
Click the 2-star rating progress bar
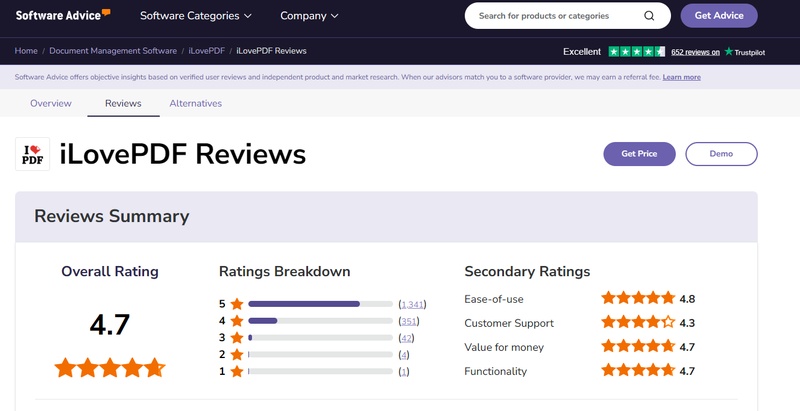(320, 355)
